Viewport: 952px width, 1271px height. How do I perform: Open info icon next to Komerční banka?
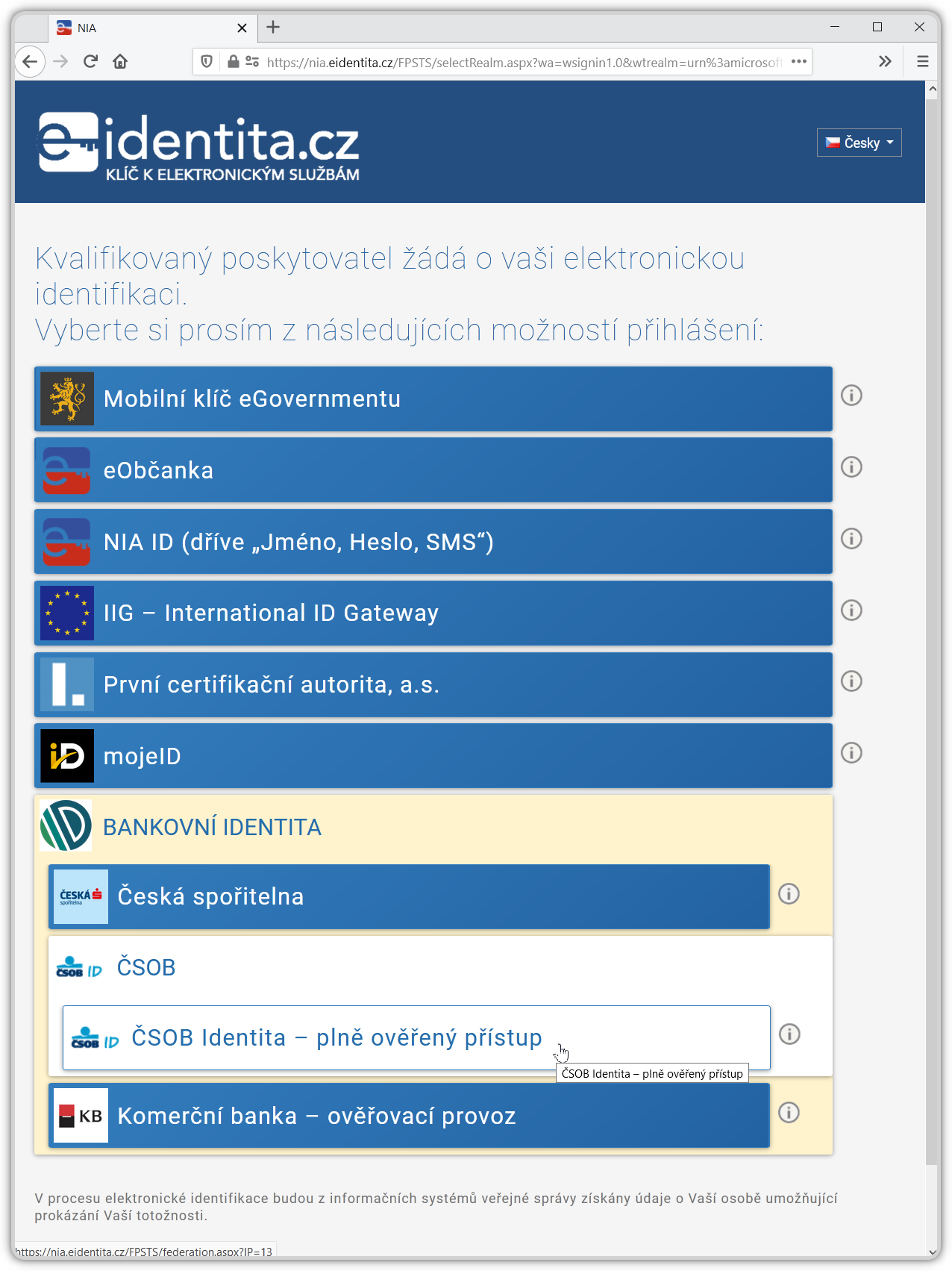tap(789, 1112)
